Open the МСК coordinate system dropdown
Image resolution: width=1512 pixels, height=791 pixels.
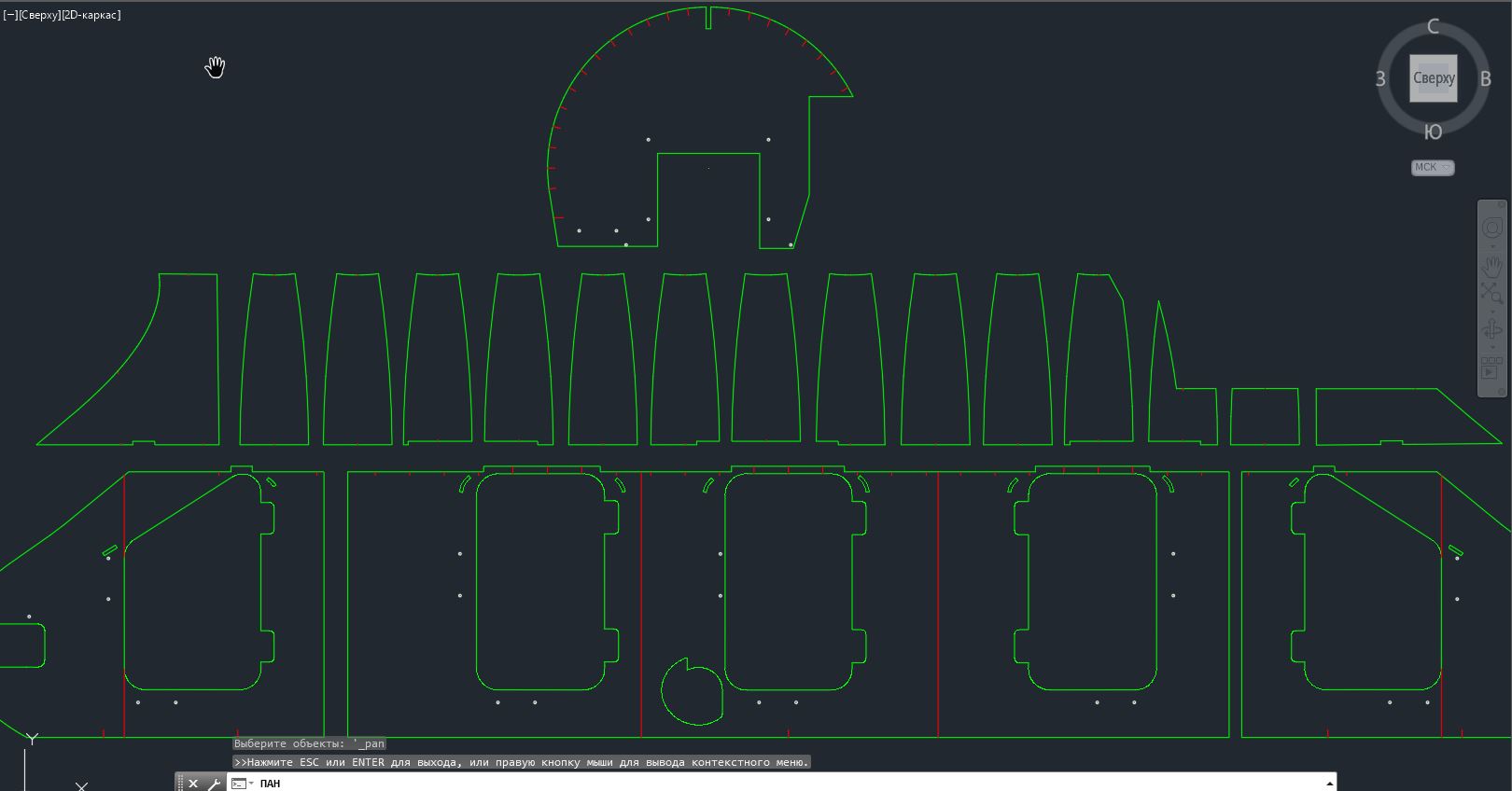point(1433,168)
